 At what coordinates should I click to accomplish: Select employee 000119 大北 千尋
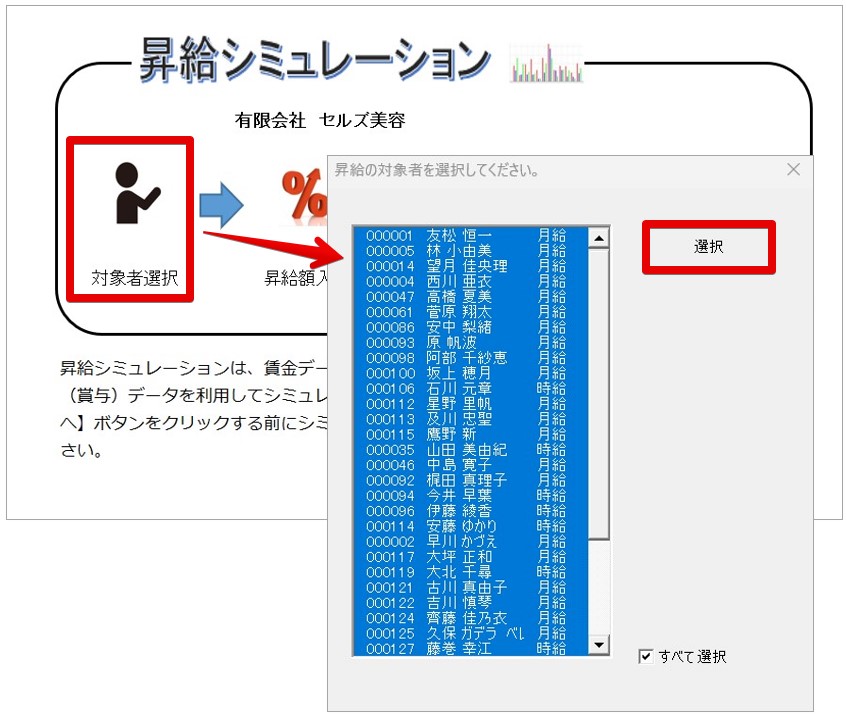(470, 572)
